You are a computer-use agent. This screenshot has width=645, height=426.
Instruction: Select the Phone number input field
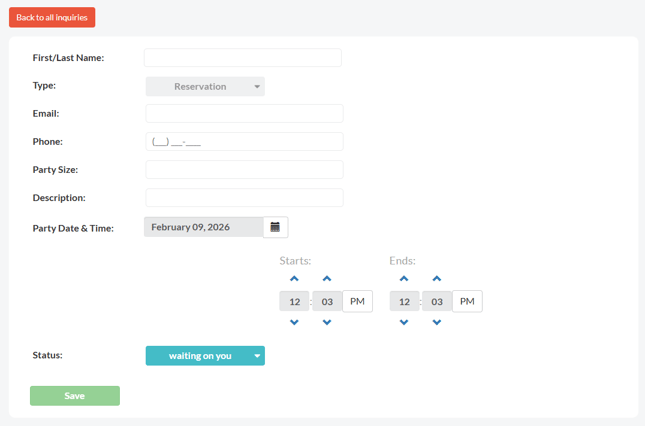tap(244, 142)
